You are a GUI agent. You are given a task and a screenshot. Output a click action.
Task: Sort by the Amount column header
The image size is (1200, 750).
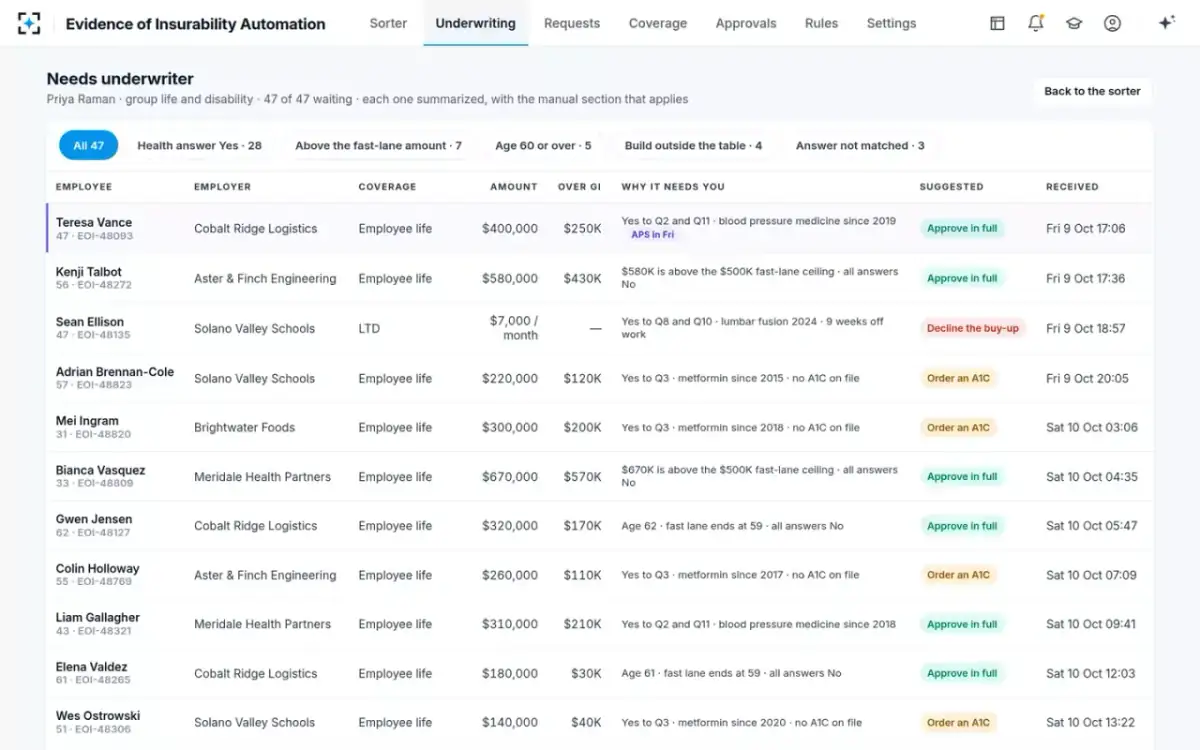(514, 187)
